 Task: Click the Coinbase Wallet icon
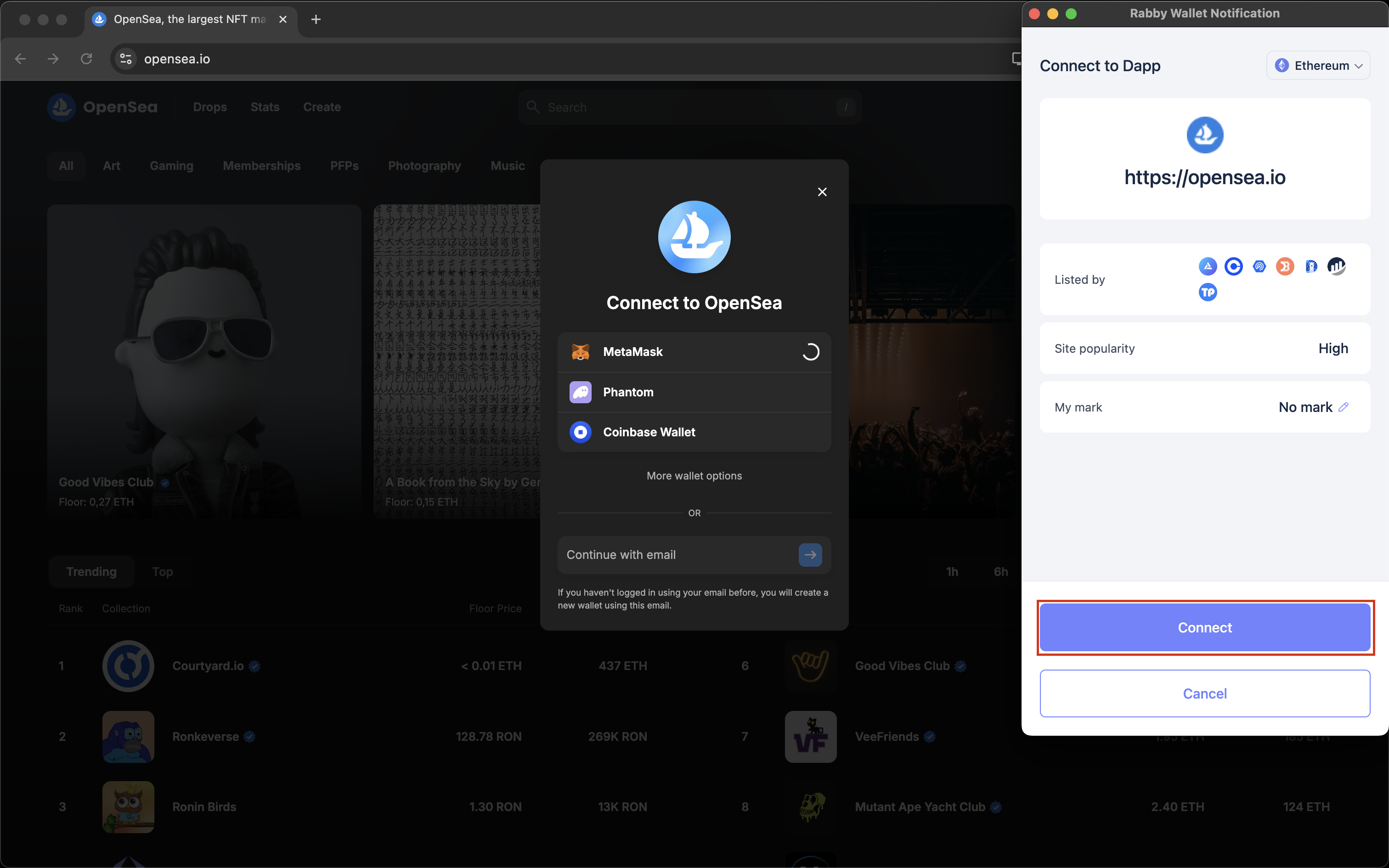[580, 432]
